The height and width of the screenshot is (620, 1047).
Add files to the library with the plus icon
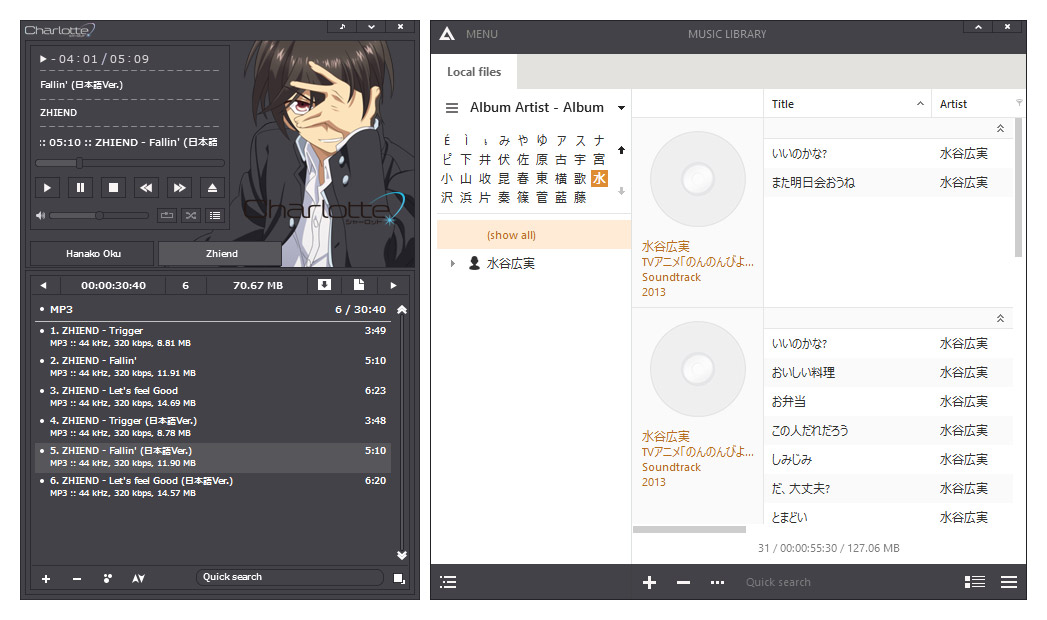649,583
